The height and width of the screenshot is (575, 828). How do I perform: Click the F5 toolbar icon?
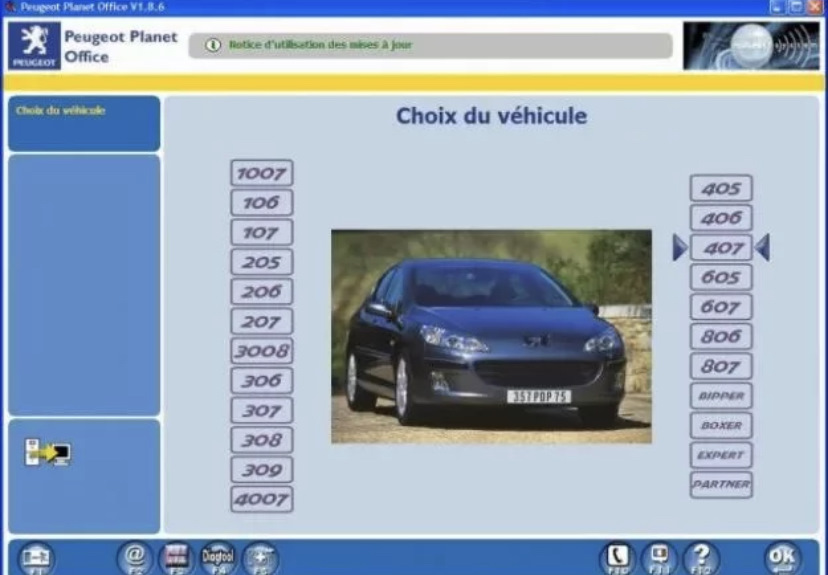pos(260,557)
